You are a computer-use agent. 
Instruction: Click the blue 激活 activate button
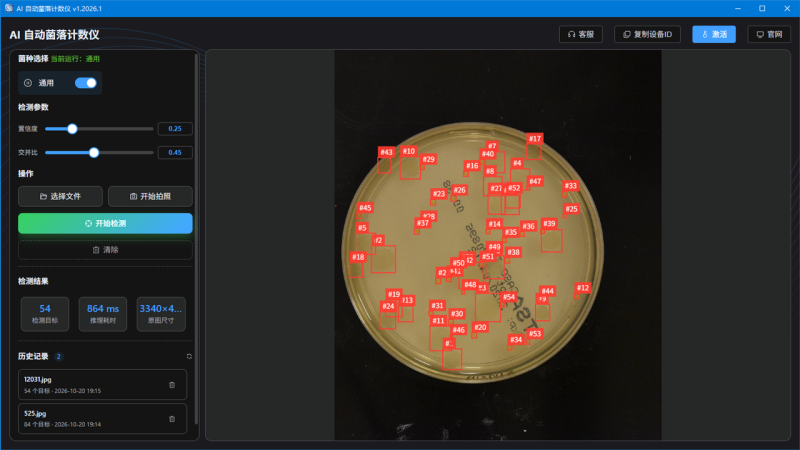click(714, 34)
